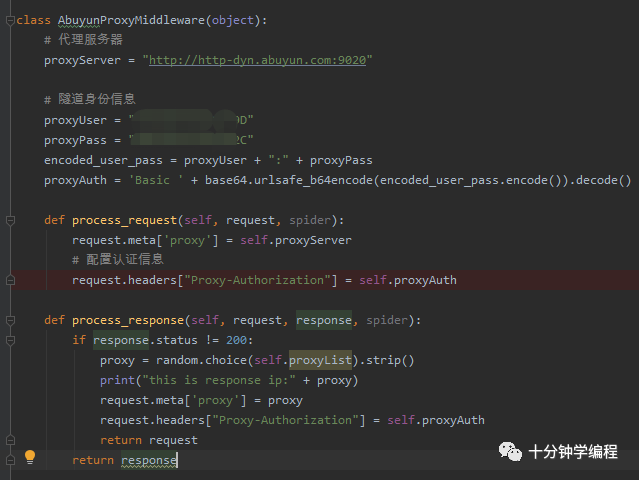Click the print statement keyword
Screen dimensions: 639x480
(117, 380)
